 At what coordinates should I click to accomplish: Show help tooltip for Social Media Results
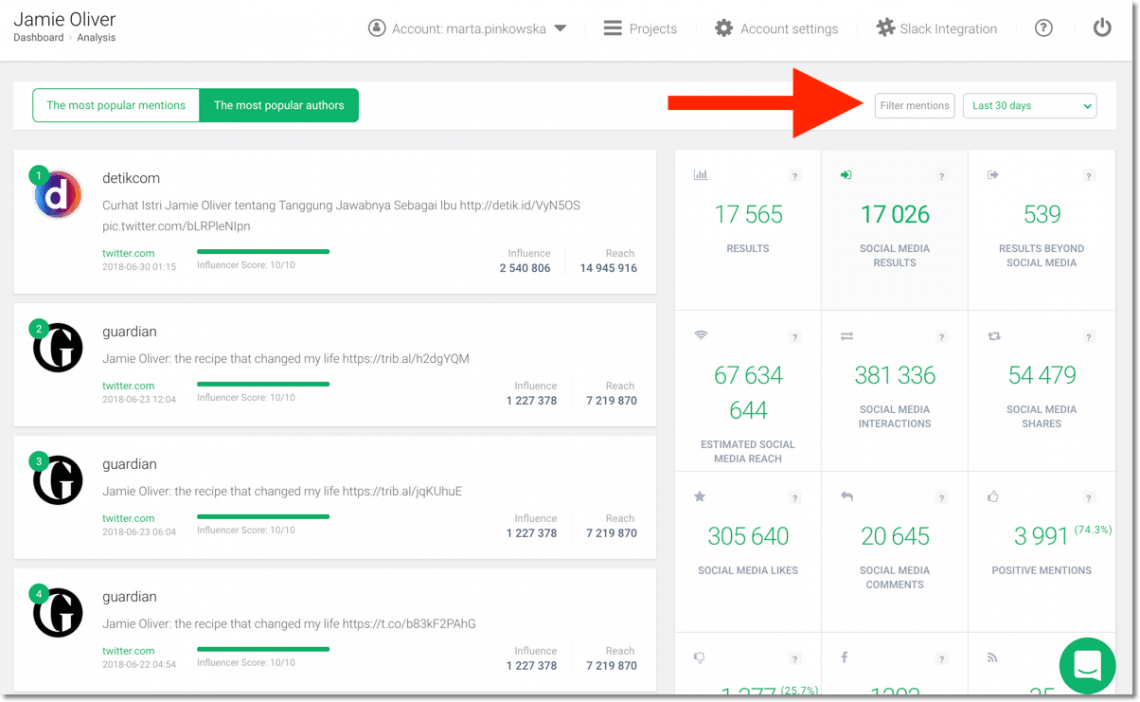click(x=942, y=176)
